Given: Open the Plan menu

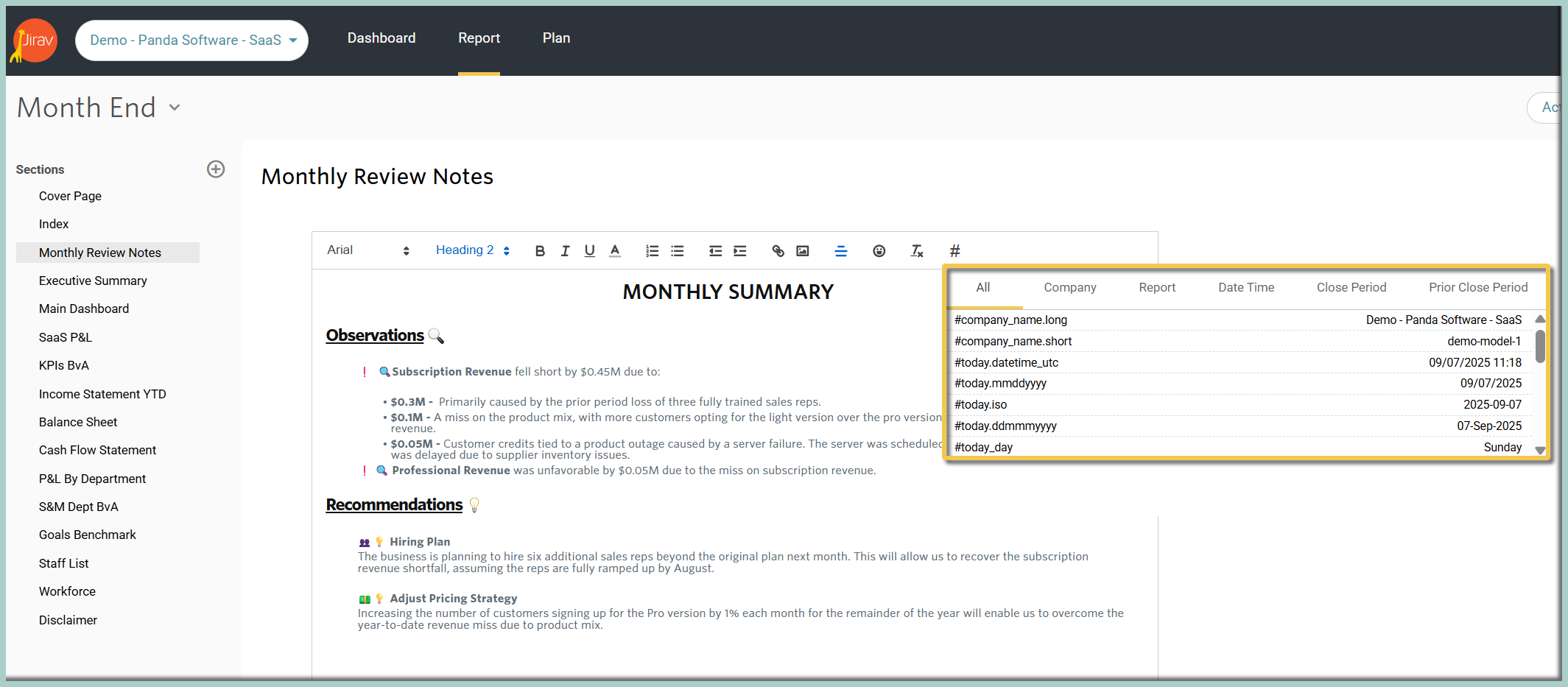Looking at the screenshot, I should 556,38.
